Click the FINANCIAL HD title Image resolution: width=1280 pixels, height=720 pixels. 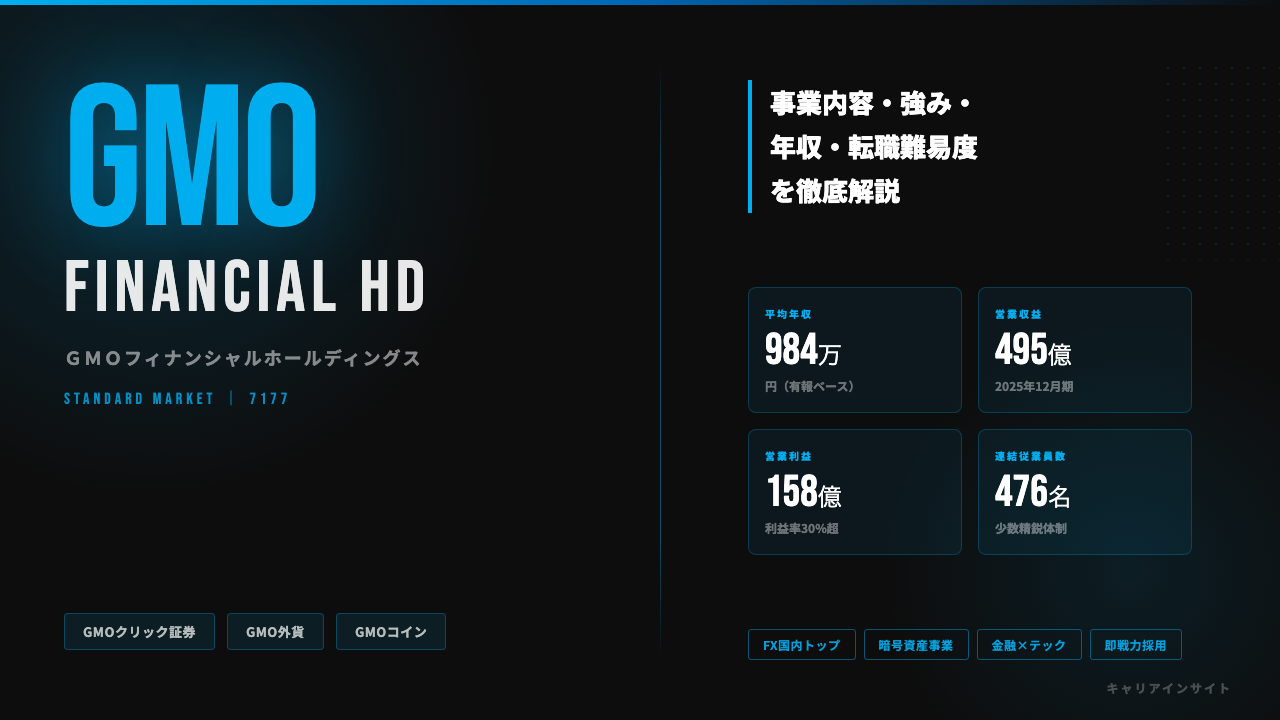click(x=246, y=286)
